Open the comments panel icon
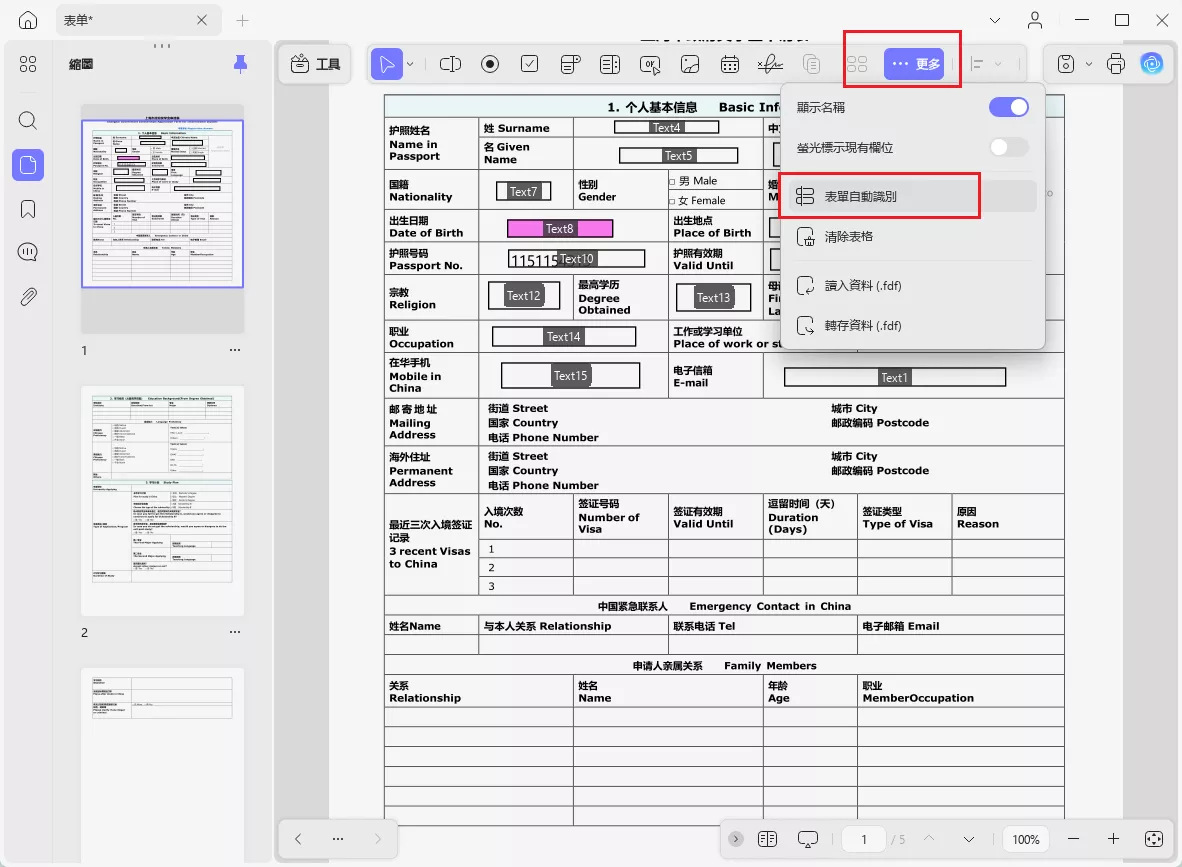The width and height of the screenshot is (1182, 867). [28, 252]
